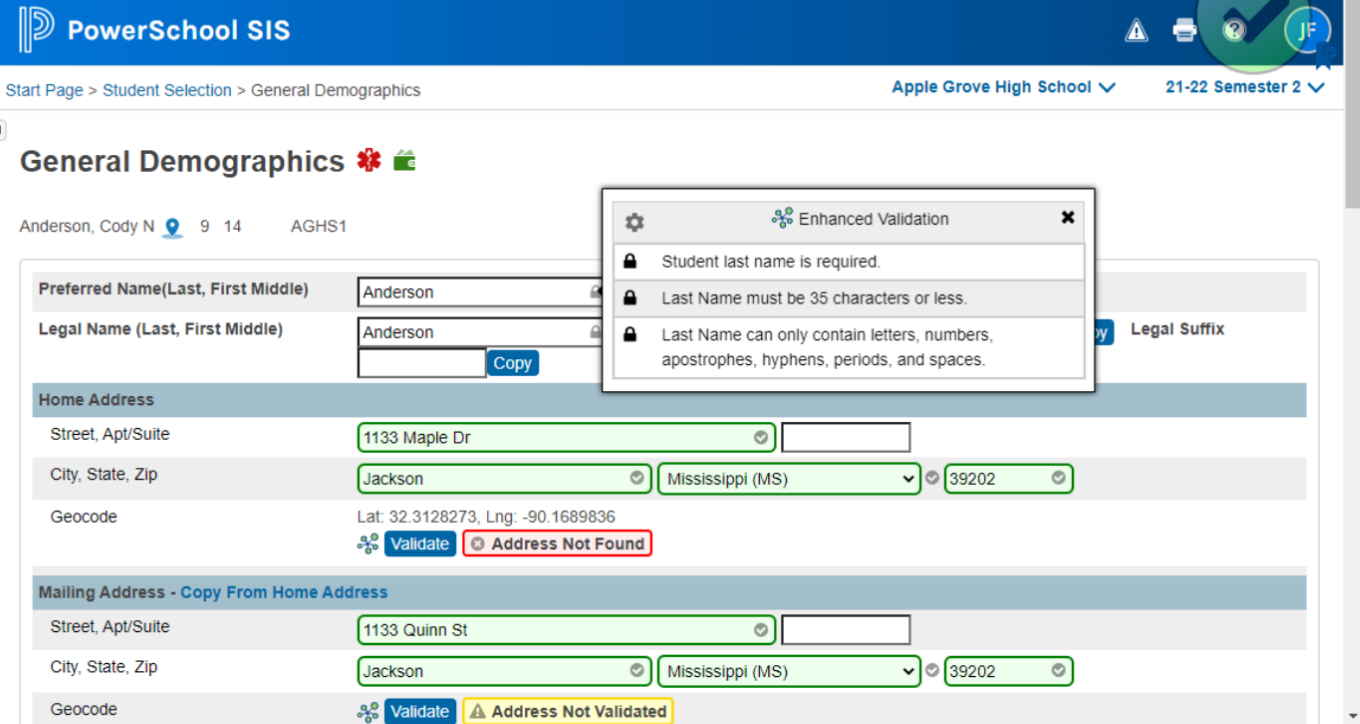
Task: Click the printer icon in header
Action: [x=1185, y=30]
